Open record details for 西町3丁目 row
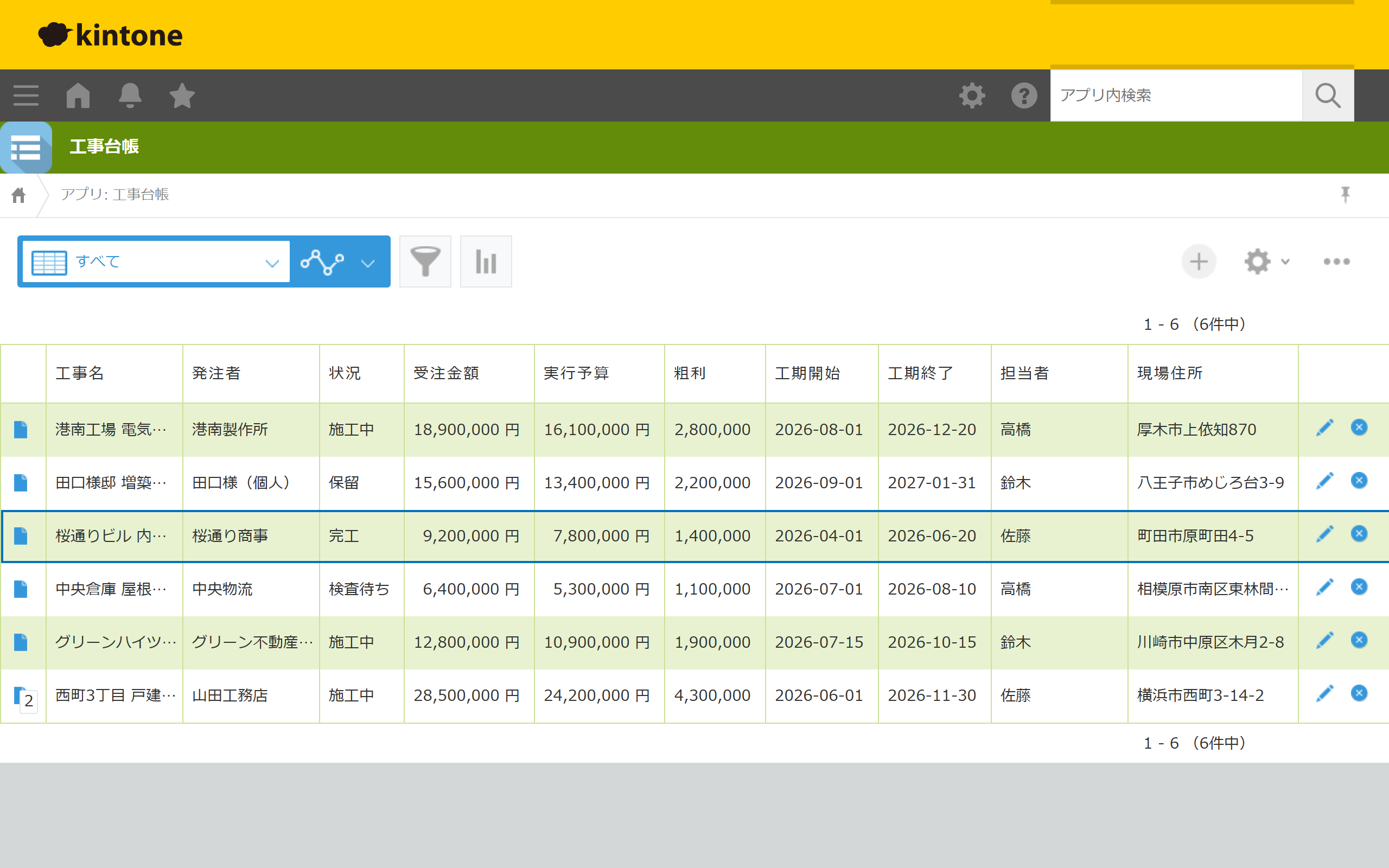Screen dimensions: 1389x868 21,695
